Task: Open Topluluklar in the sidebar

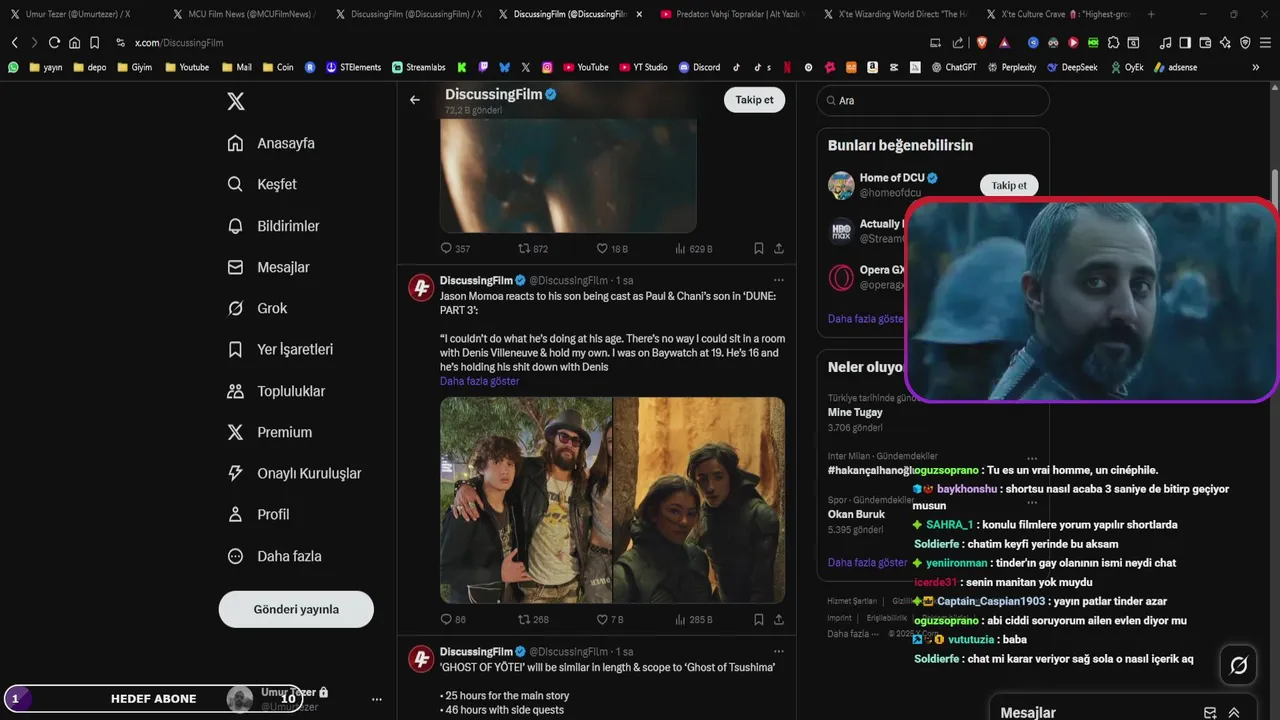Action: coord(276,391)
